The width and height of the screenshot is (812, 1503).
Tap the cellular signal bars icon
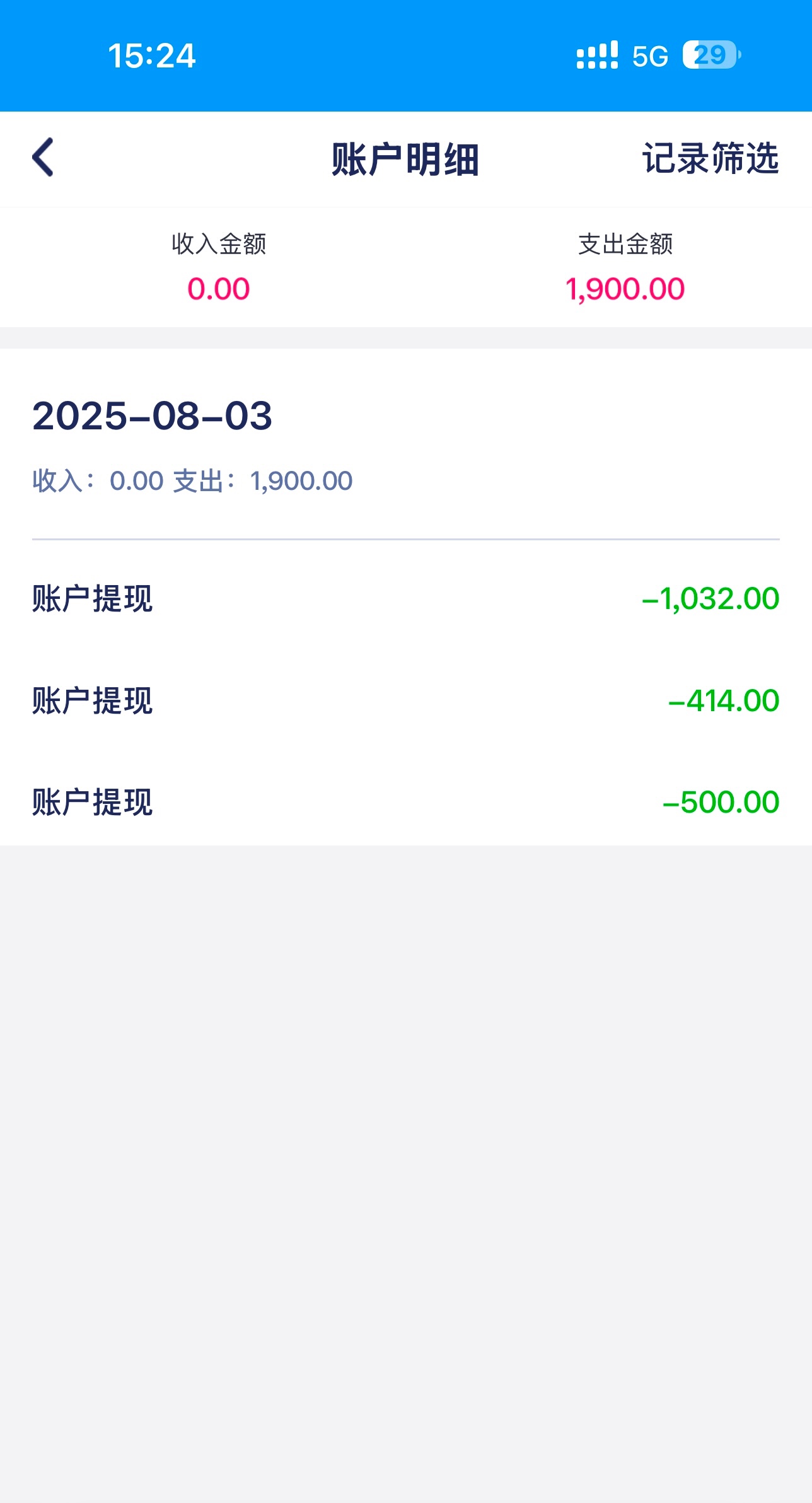pyautogui.click(x=597, y=55)
